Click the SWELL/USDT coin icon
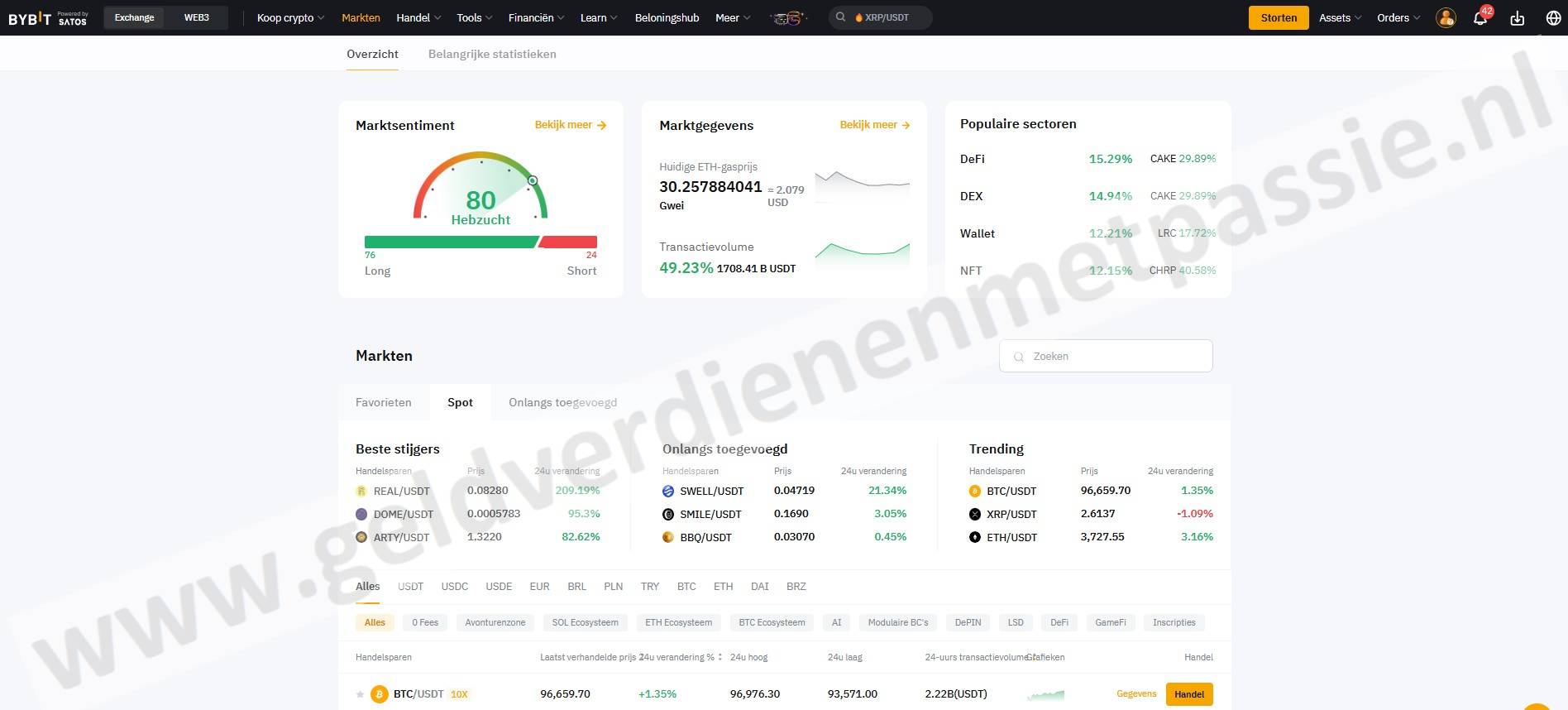The width and height of the screenshot is (1568, 710). 668,491
